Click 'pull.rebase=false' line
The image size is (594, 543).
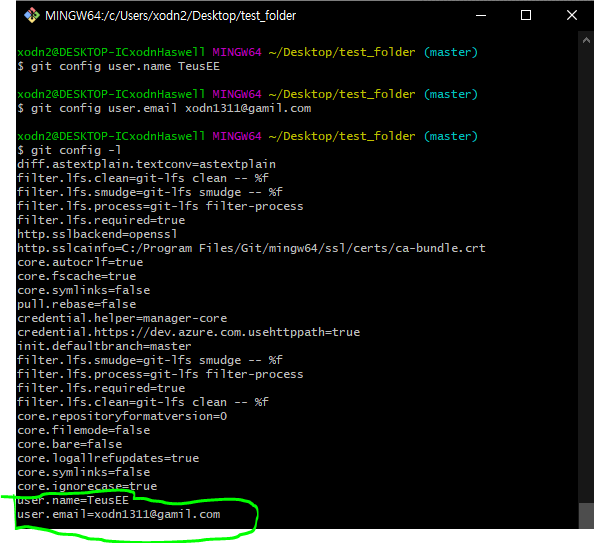77,304
